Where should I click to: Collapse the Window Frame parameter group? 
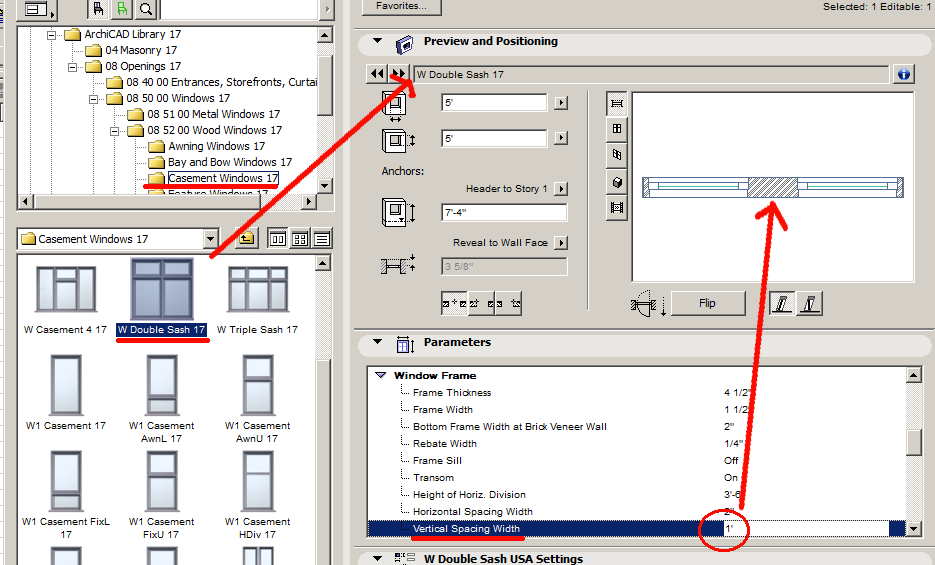(x=380, y=375)
